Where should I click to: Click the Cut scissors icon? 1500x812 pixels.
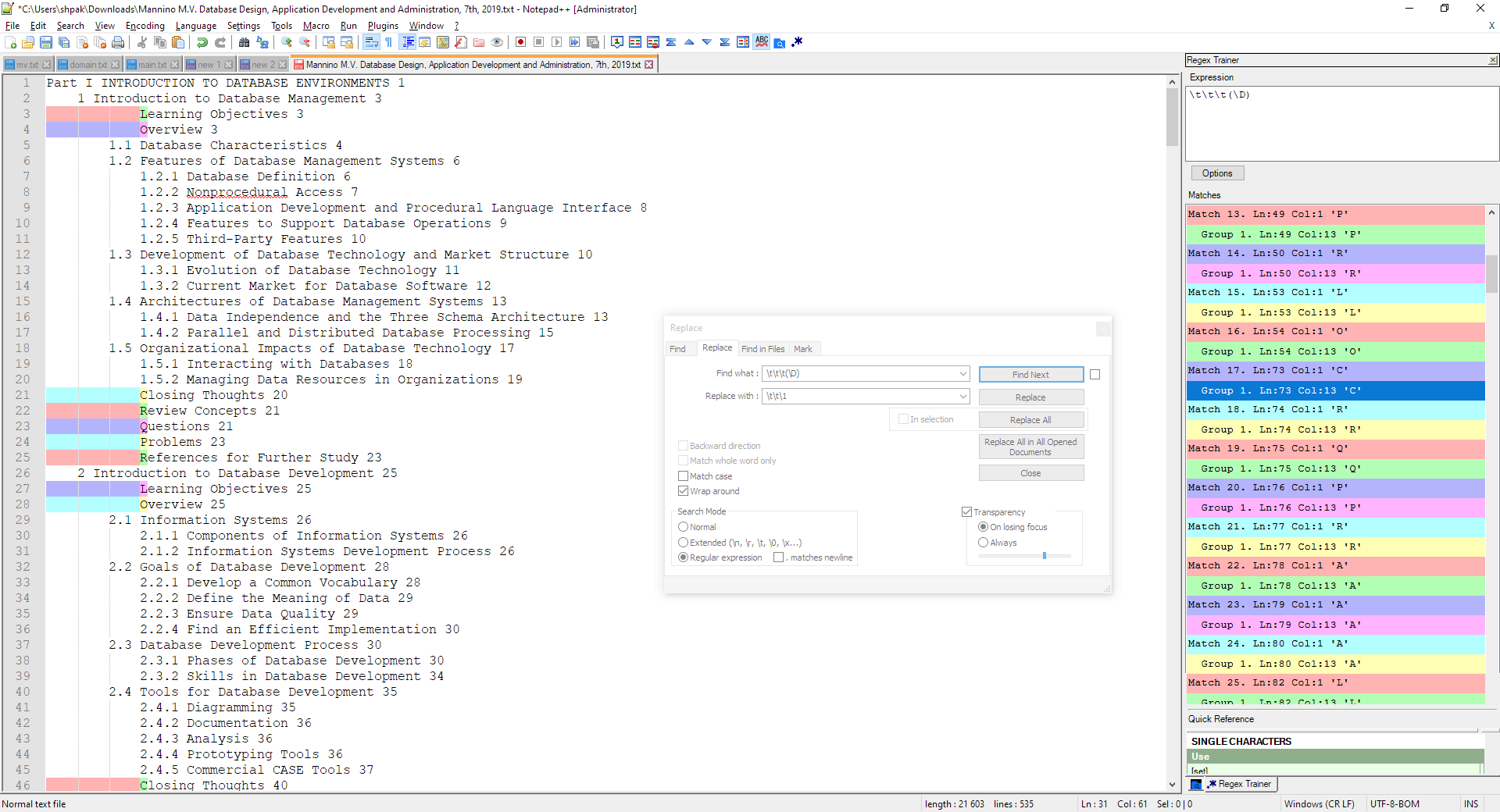pos(142,42)
